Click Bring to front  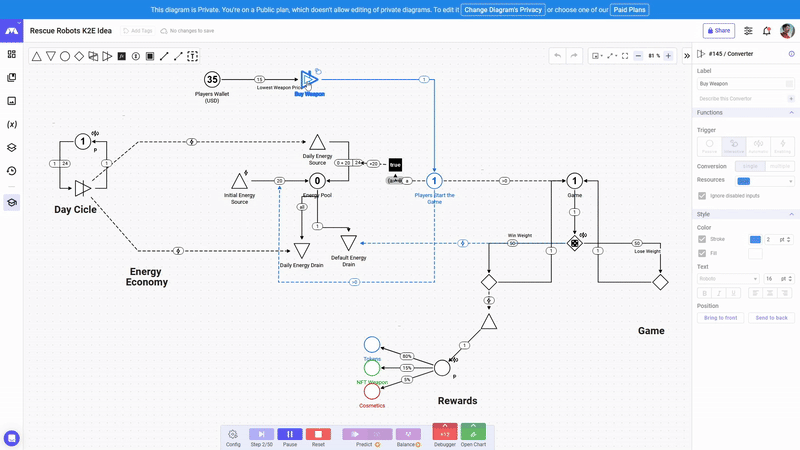pos(720,317)
